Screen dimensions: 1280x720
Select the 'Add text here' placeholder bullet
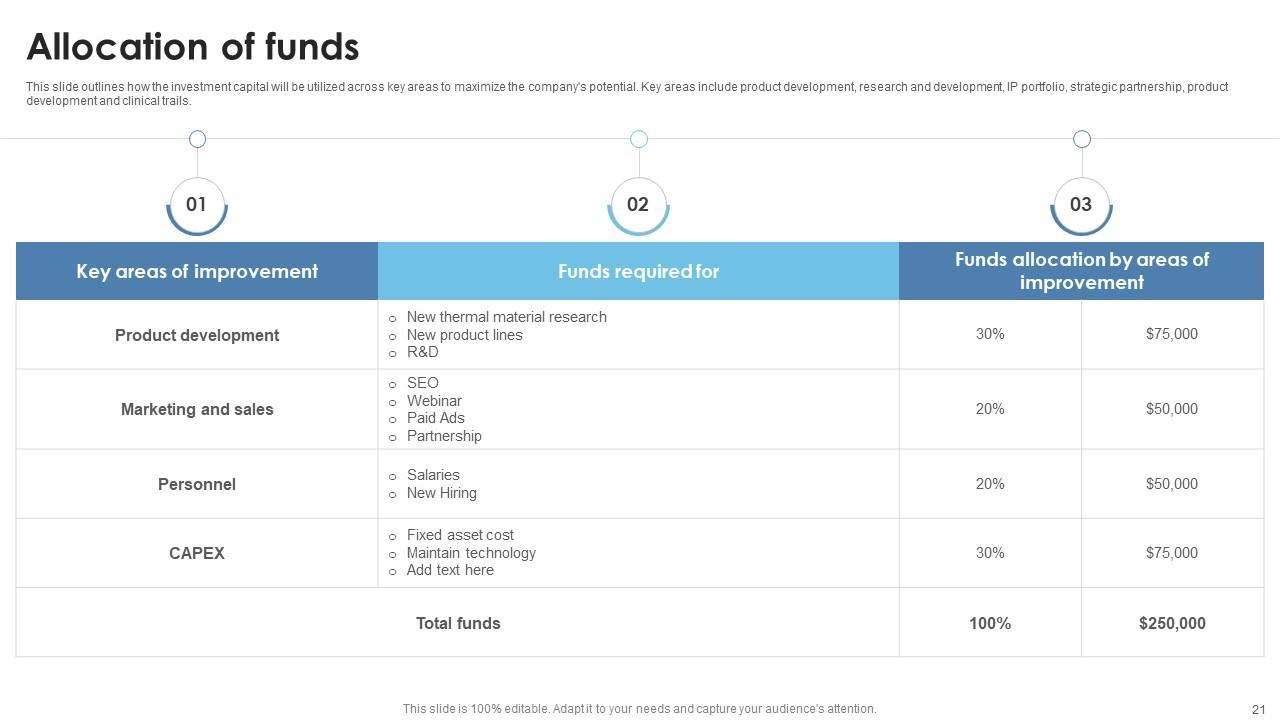point(450,570)
